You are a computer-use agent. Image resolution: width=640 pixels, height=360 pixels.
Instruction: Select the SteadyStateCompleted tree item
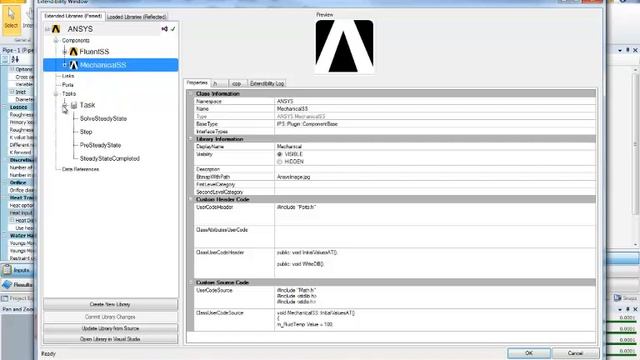tap(110, 158)
